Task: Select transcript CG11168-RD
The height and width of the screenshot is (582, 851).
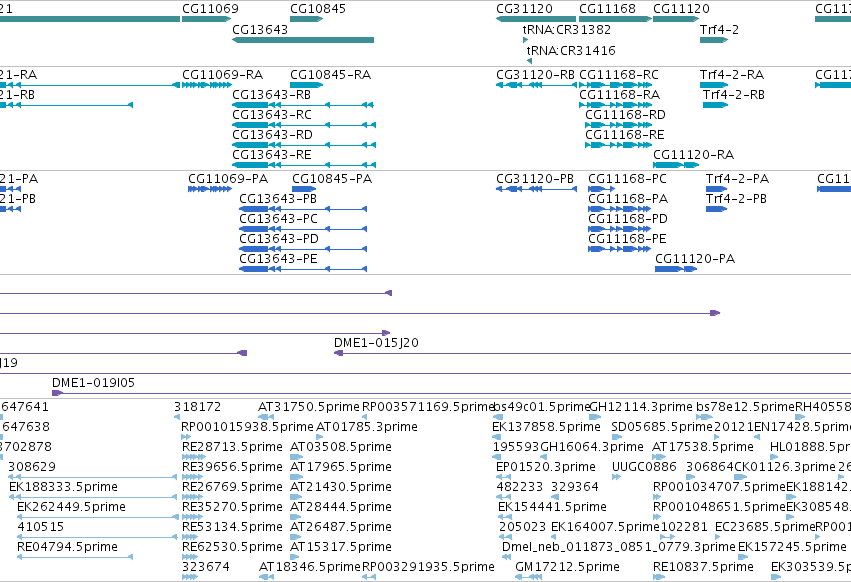Action: point(618,125)
